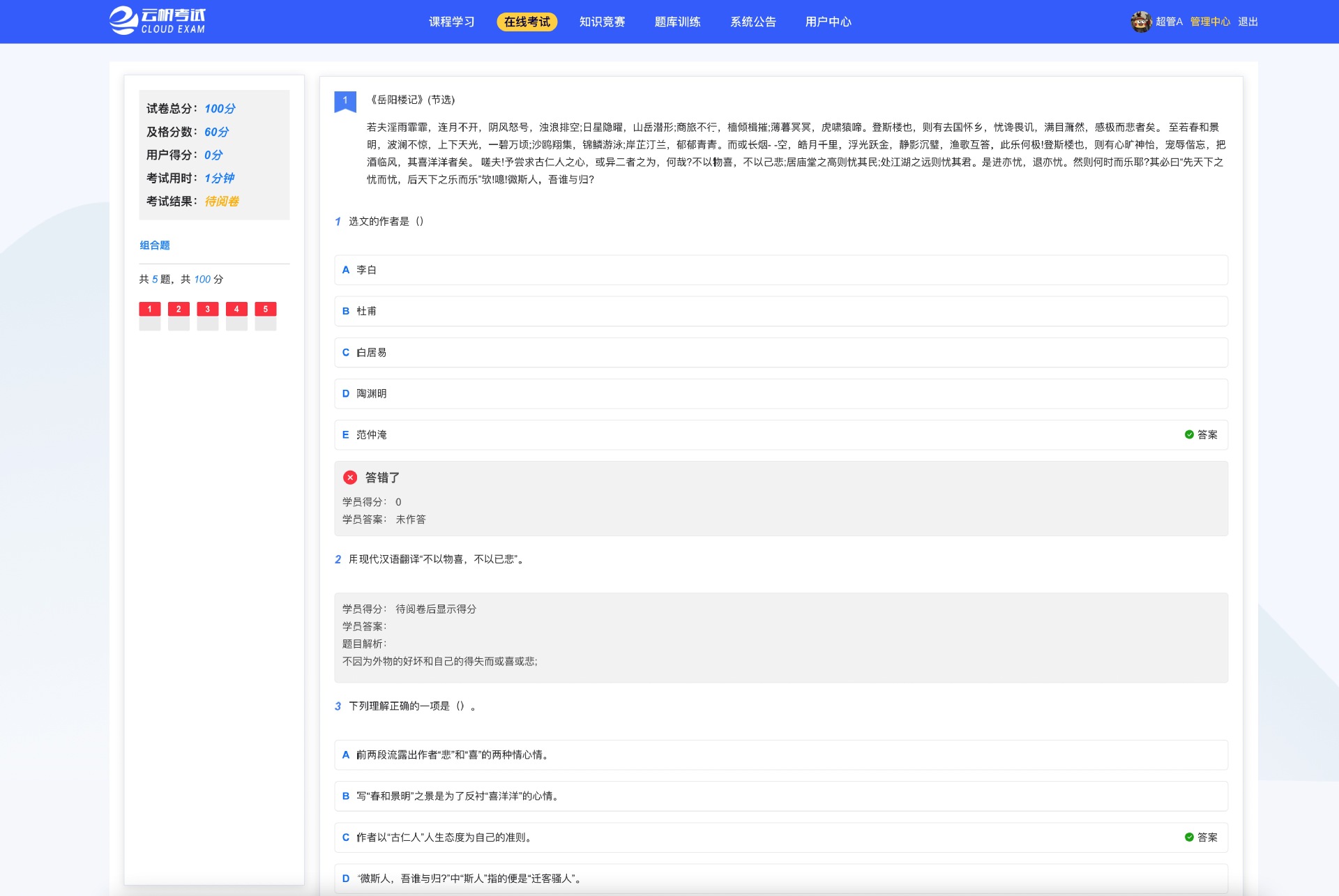Select option C 白居易
The height and width of the screenshot is (896, 1339).
pos(781,352)
